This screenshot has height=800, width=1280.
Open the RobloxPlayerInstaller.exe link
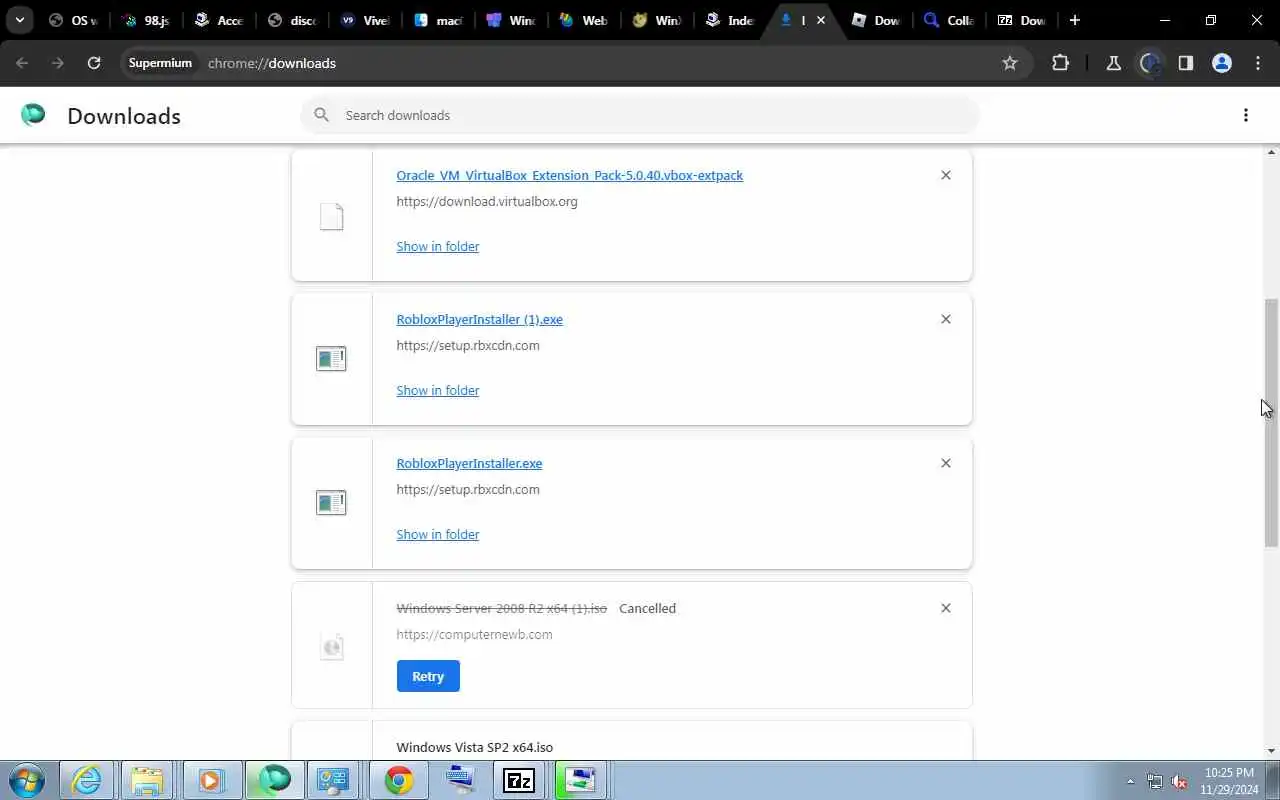pyautogui.click(x=469, y=463)
